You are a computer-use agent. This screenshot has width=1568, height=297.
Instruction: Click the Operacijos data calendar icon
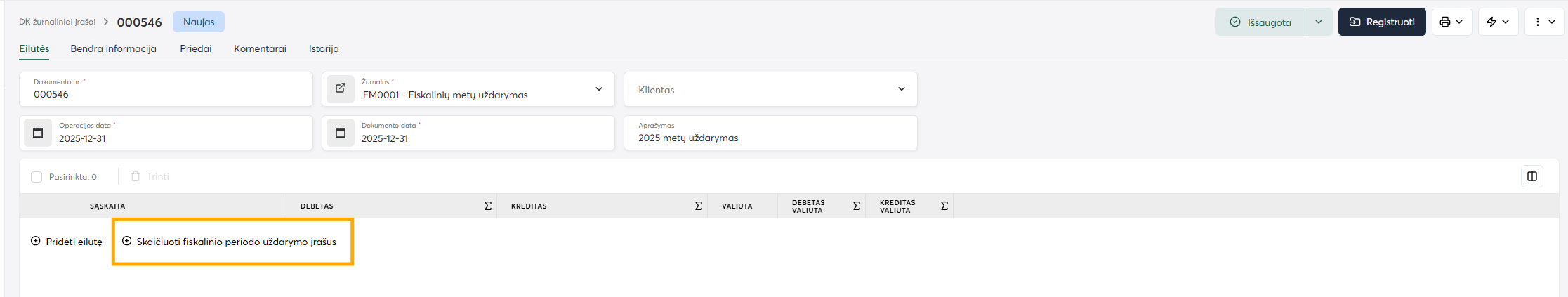38,133
